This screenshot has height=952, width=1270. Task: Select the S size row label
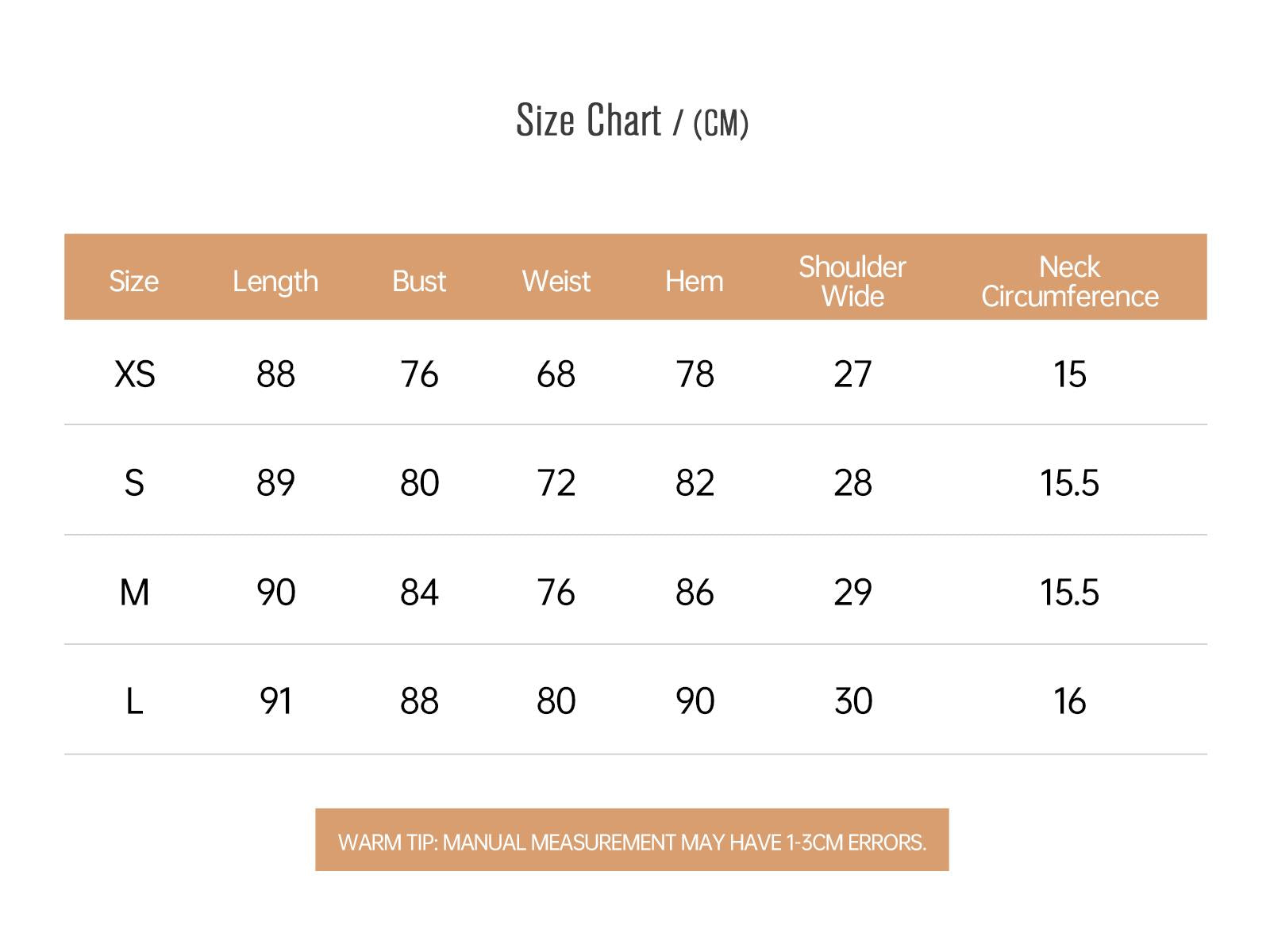tap(134, 482)
